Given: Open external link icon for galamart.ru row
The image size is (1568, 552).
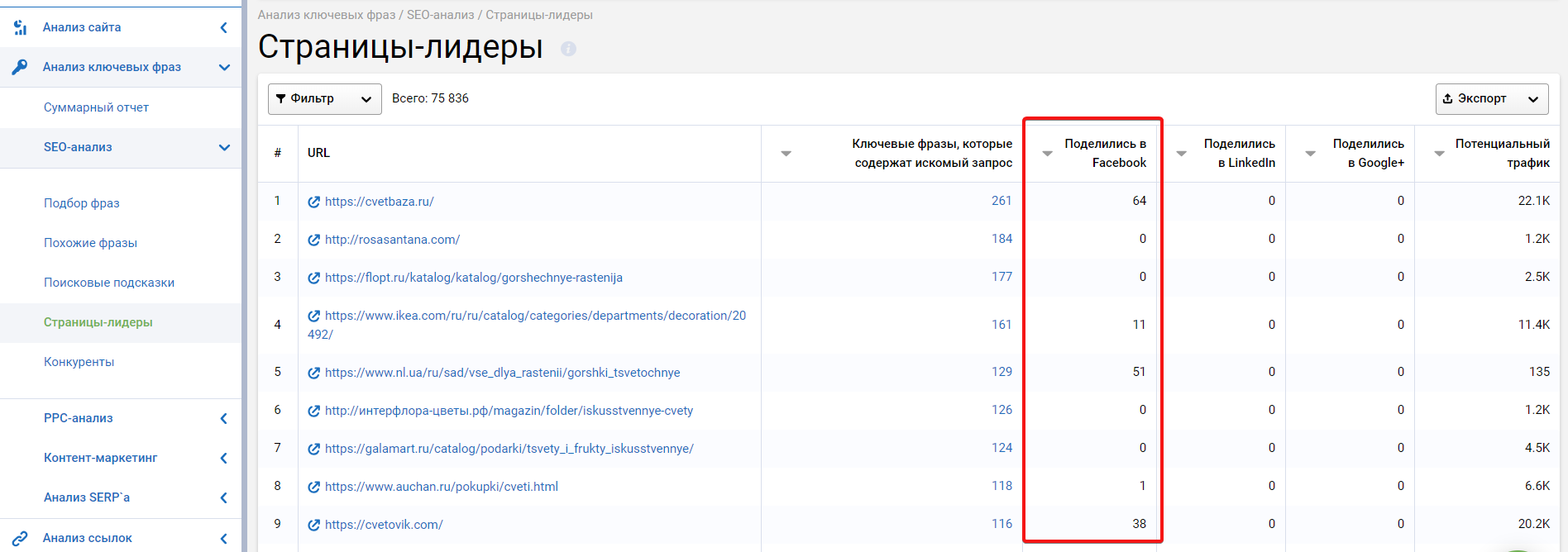Looking at the screenshot, I should click(314, 449).
